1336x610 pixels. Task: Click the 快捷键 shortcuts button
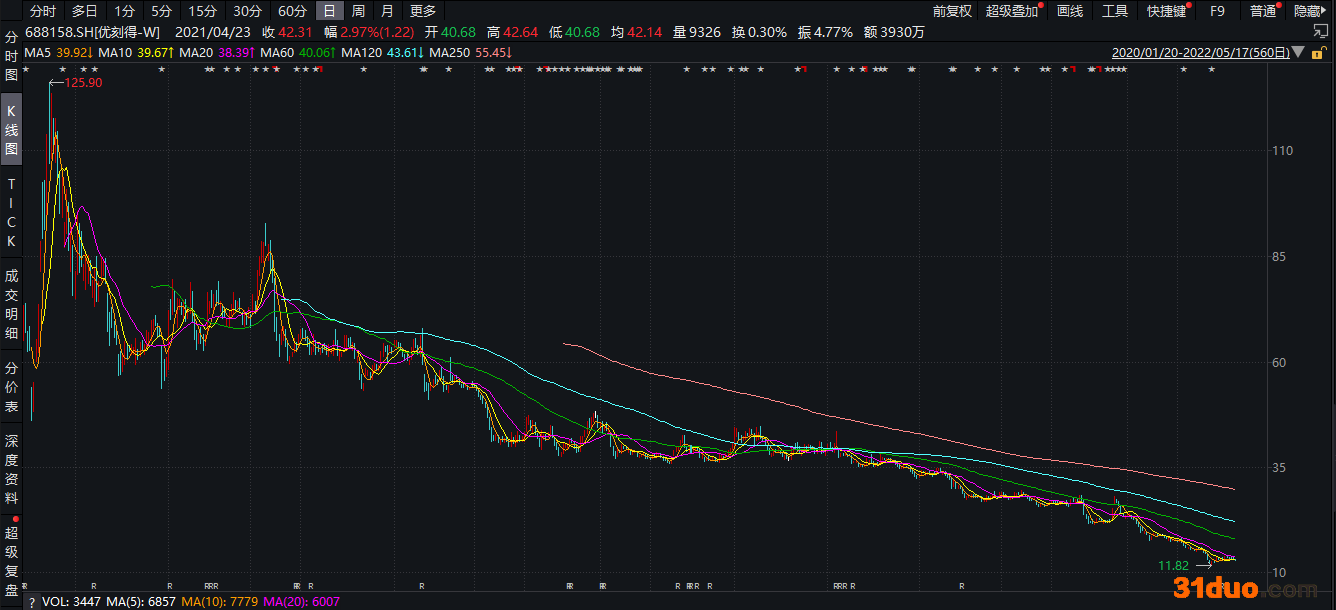click(x=1165, y=11)
